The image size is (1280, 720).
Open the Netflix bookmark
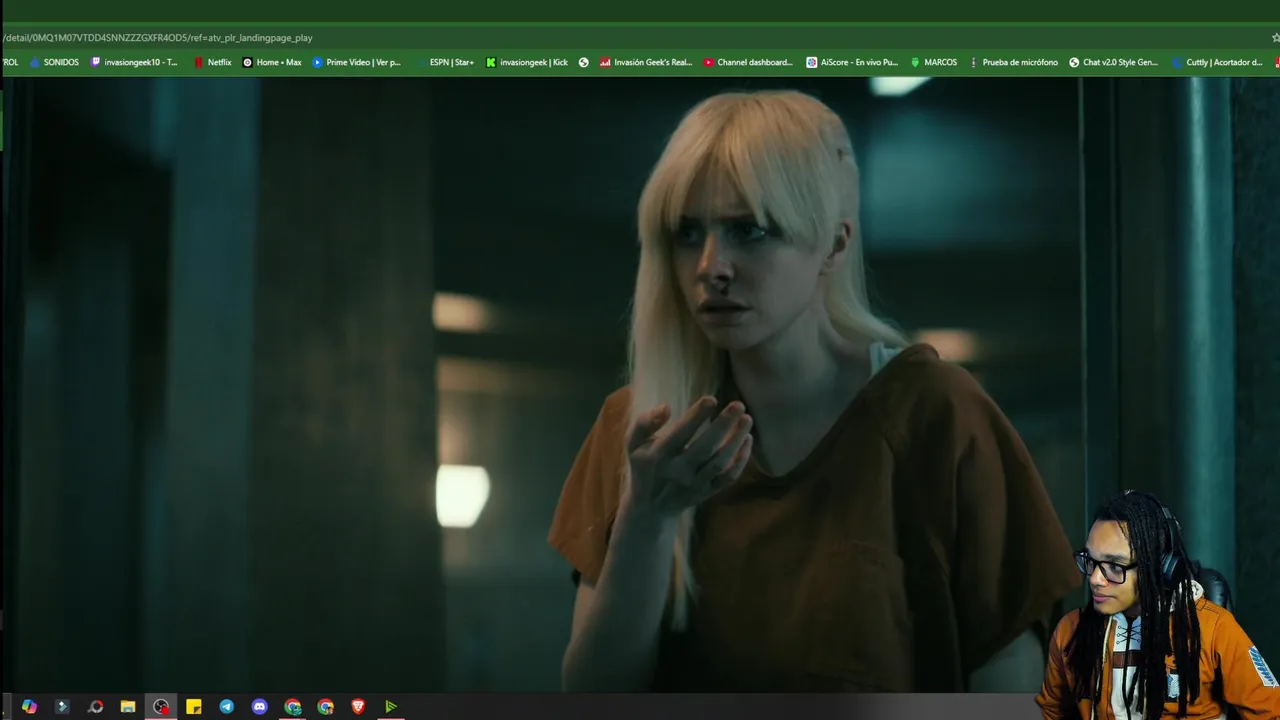click(x=212, y=62)
